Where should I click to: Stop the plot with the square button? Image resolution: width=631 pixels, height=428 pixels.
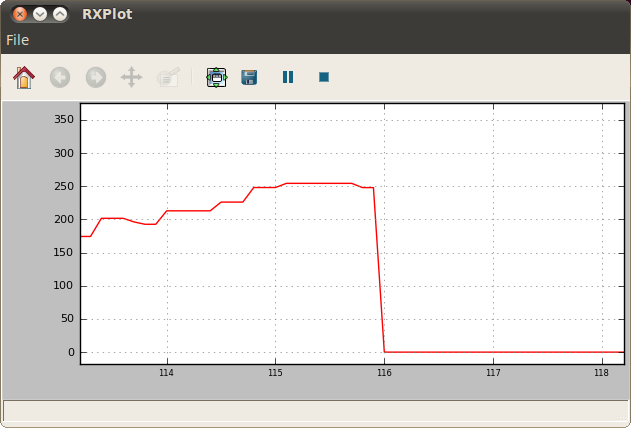point(323,77)
